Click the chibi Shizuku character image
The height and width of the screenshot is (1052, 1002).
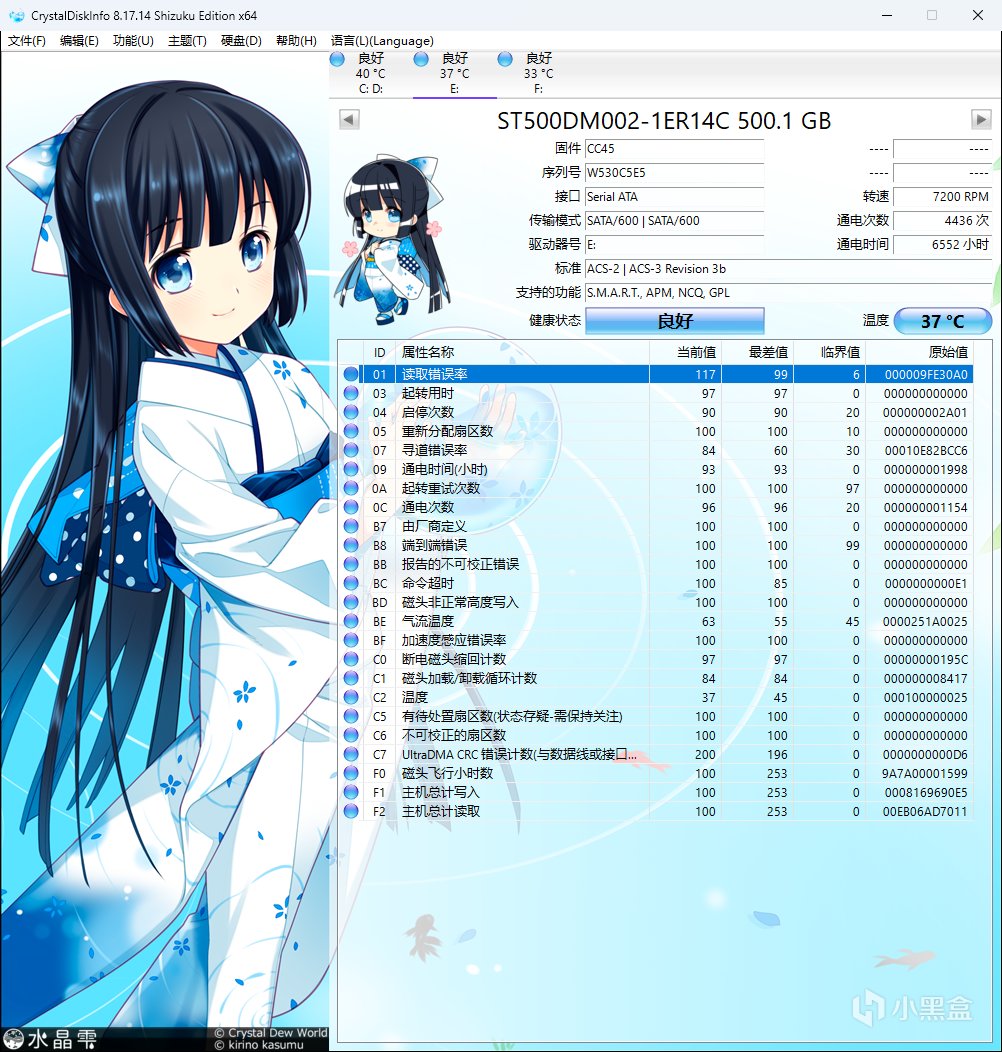pos(393,238)
